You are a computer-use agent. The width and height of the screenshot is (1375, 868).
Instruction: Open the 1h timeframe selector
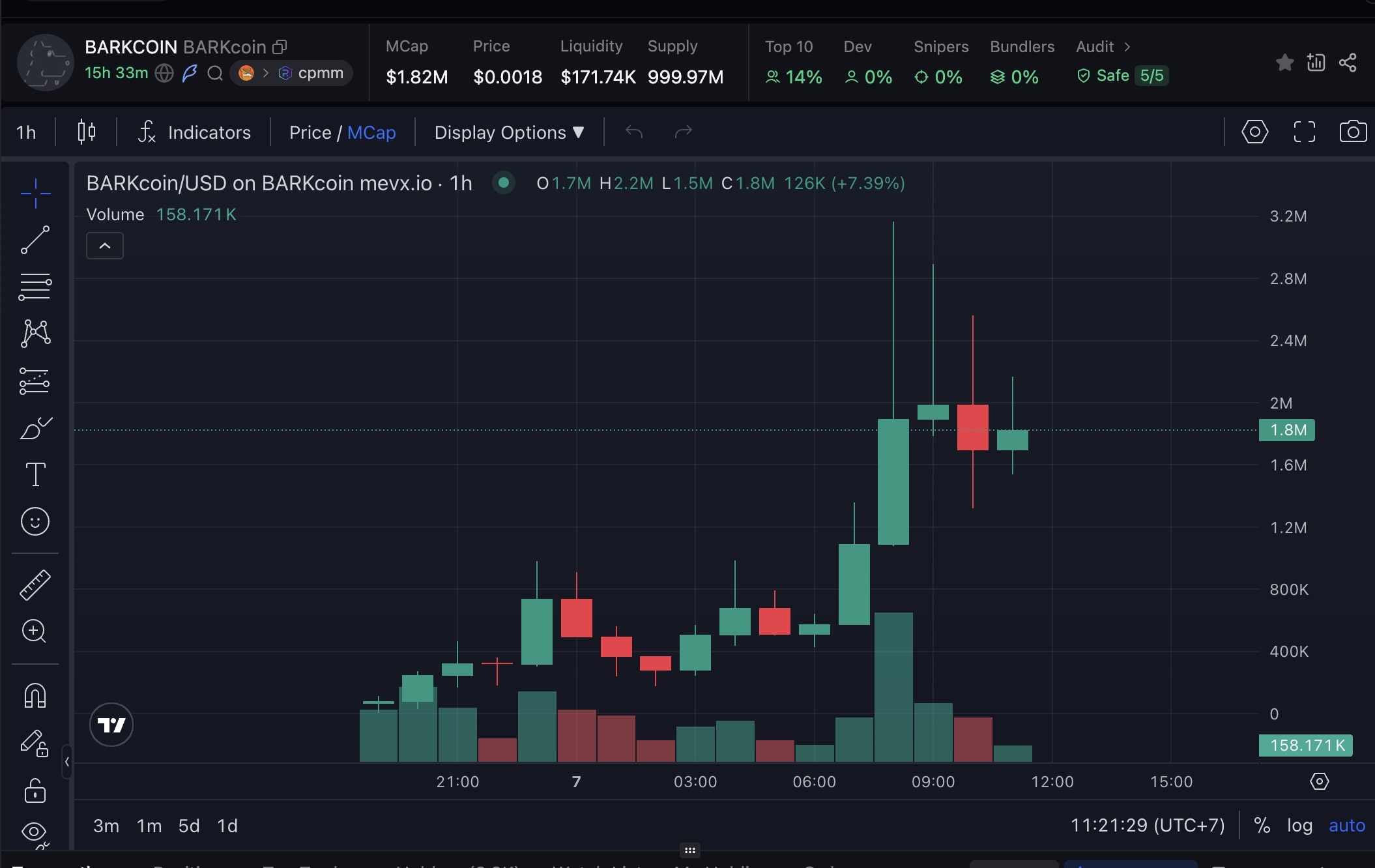[x=26, y=132]
